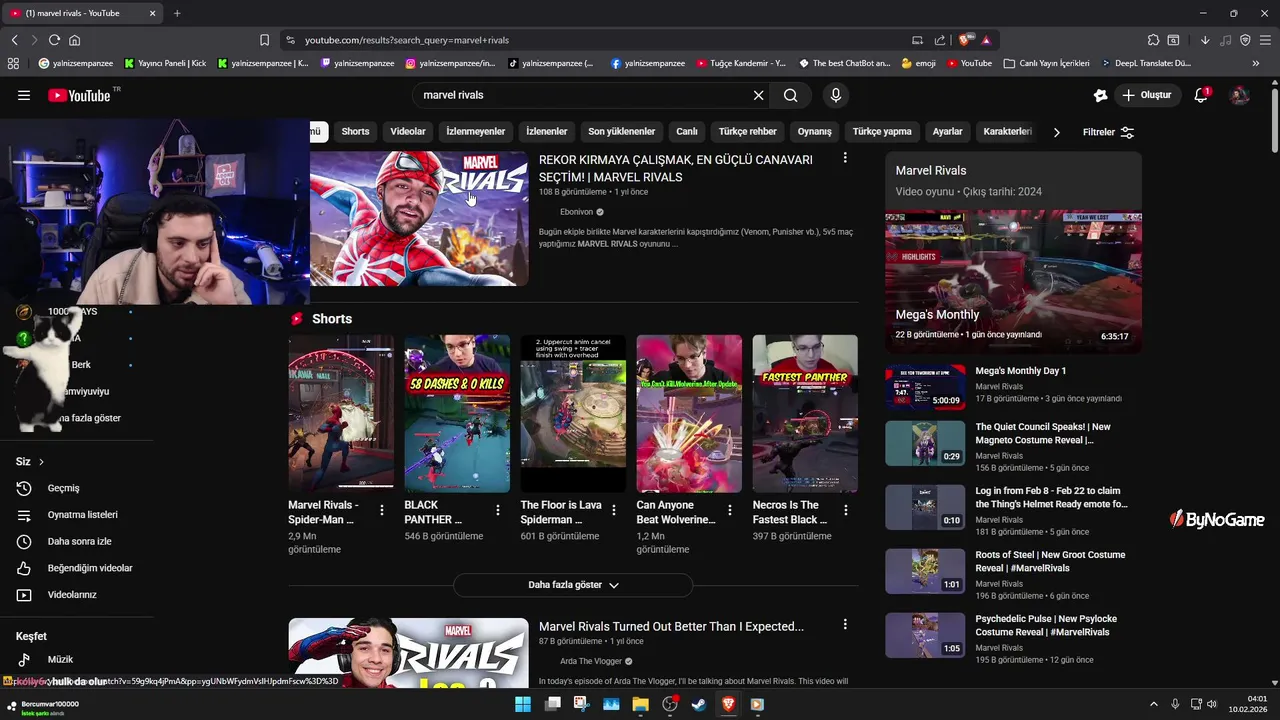The image size is (1280, 720).
Task: Open The Quiet Council Speaks video
Action: pos(1043,433)
